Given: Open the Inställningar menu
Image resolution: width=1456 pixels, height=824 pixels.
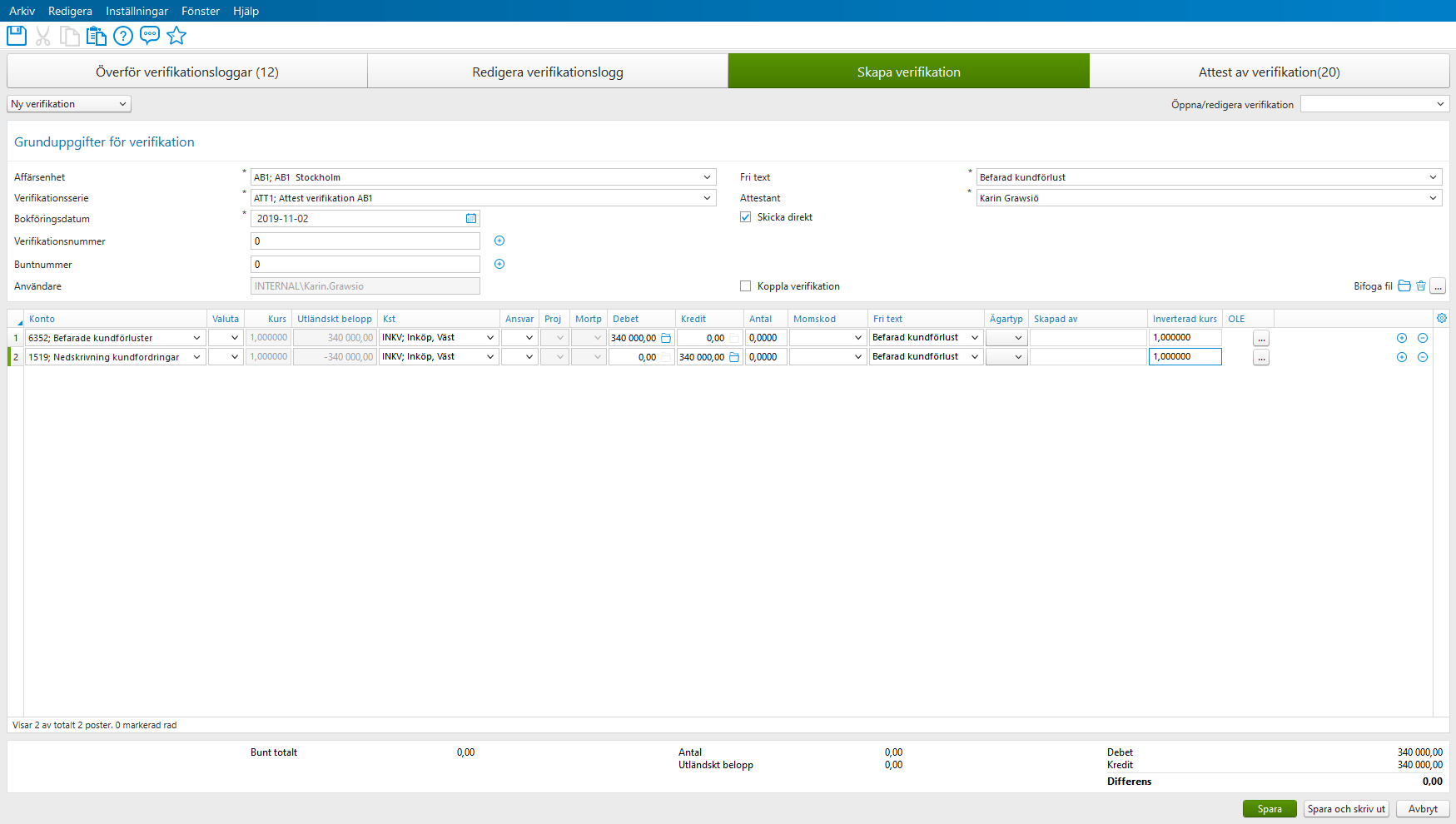Looking at the screenshot, I should [137, 11].
